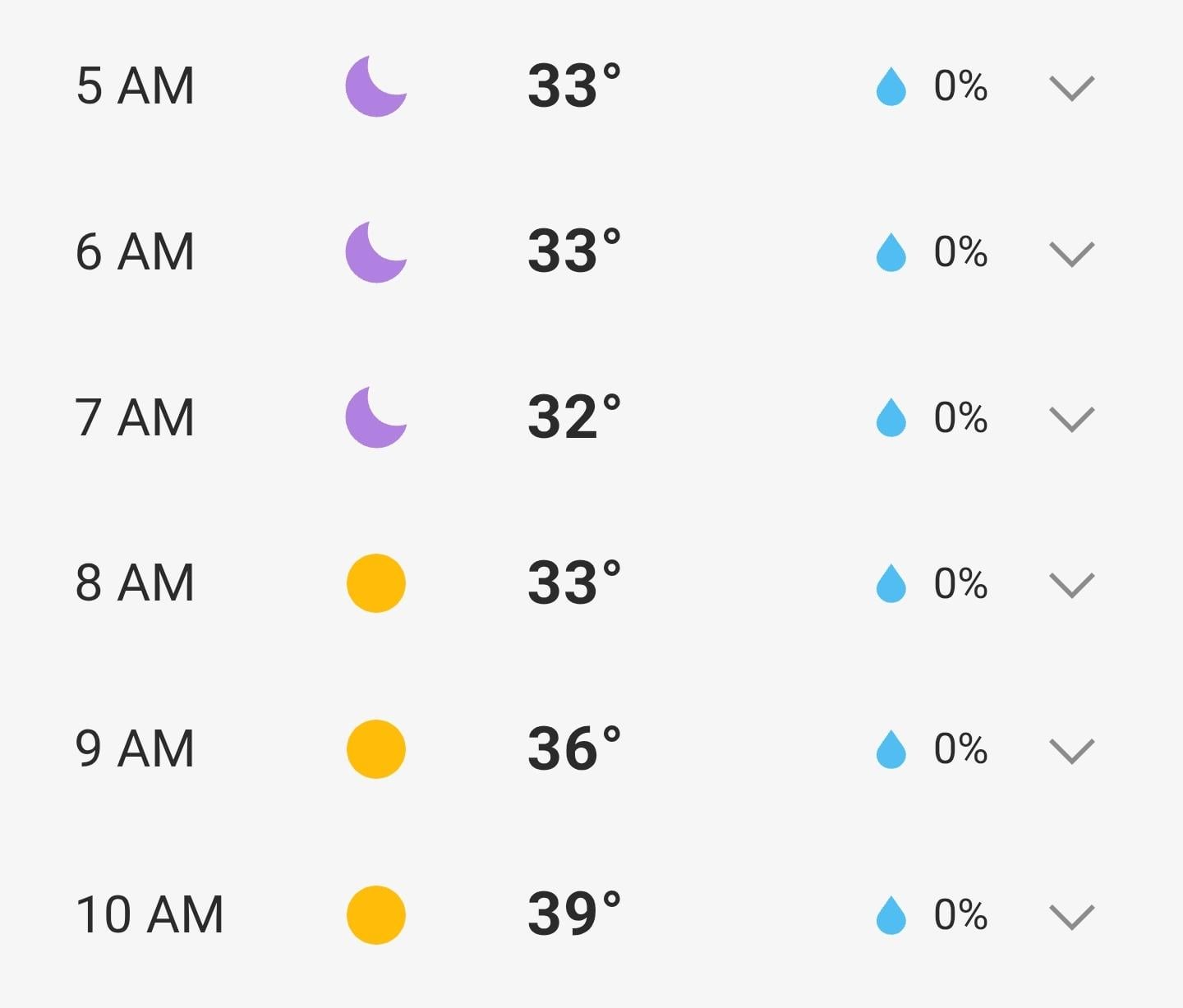This screenshot has width=1183, height=1008.
Task: Expand the 6 AM hourly details chevron
Action: pos(1072,254)
